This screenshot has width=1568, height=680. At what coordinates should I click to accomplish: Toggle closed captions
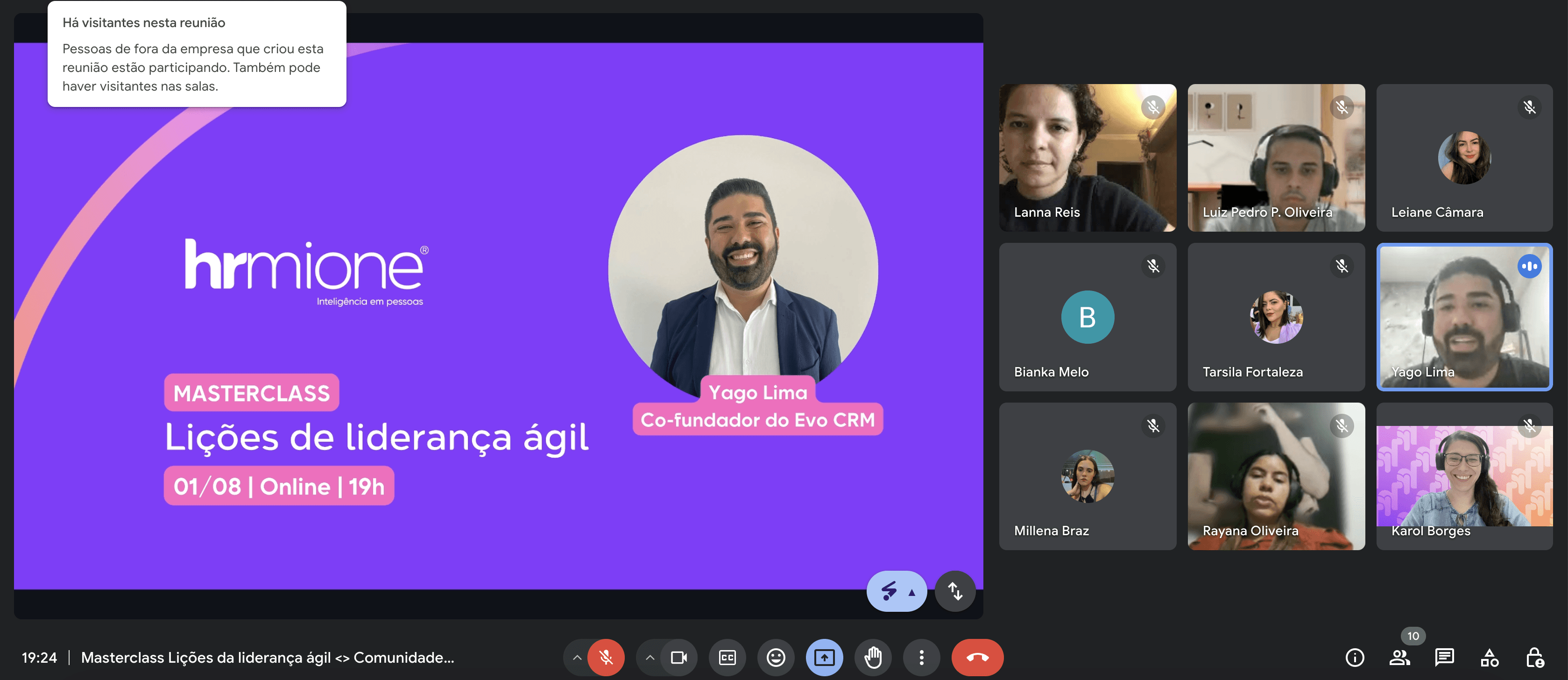coord(727,658)
